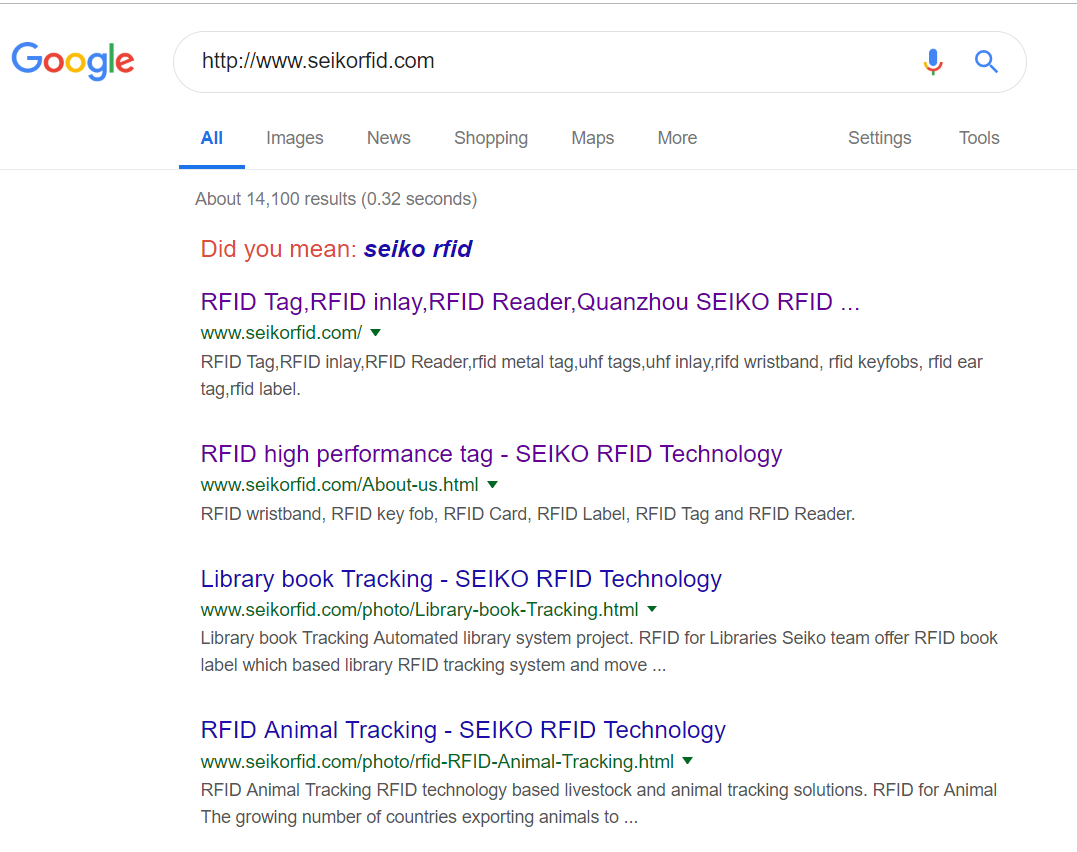The width and height of the screenshot is (1077, 852).
Task: Click the green URL www.seikorfid.com/About-us.html
Action: (x=339, y=485)
